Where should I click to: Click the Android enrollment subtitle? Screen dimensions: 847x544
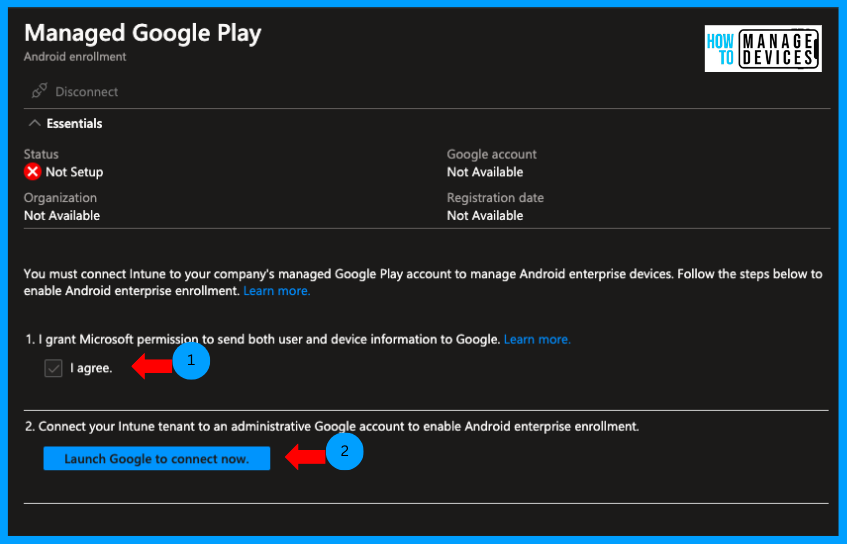coord(75,57)
